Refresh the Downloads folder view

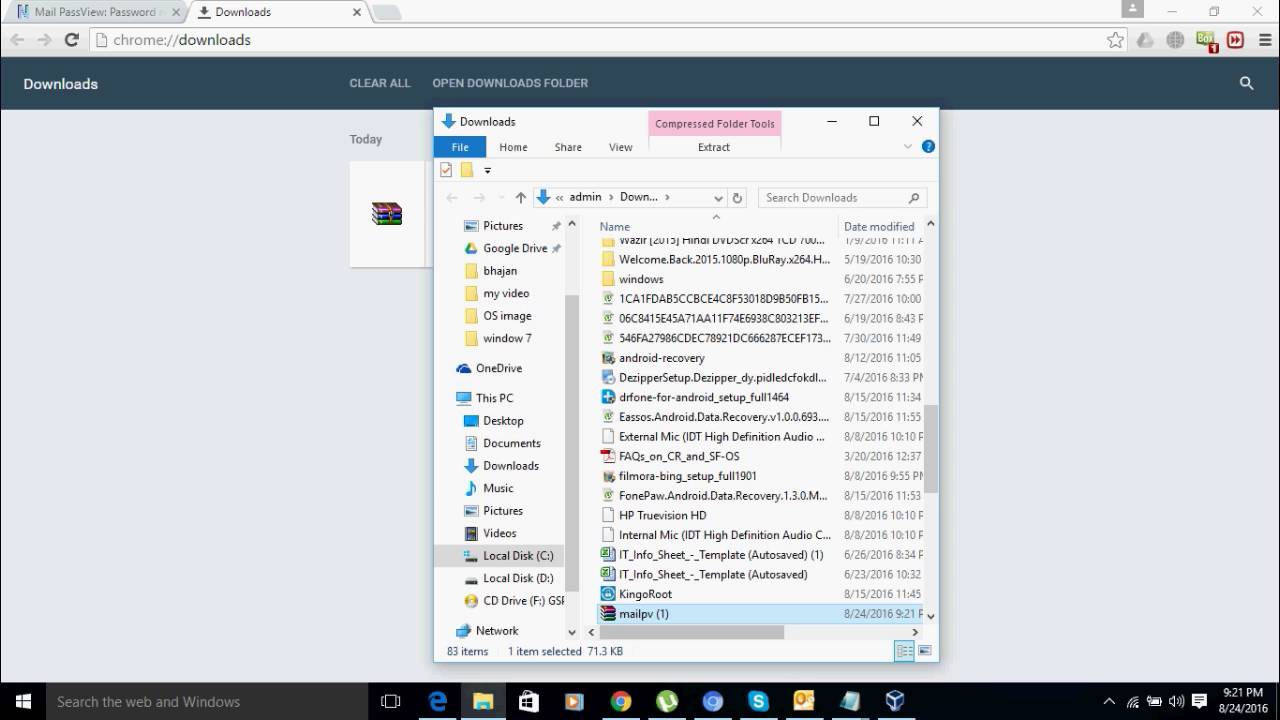click(737, 198)
